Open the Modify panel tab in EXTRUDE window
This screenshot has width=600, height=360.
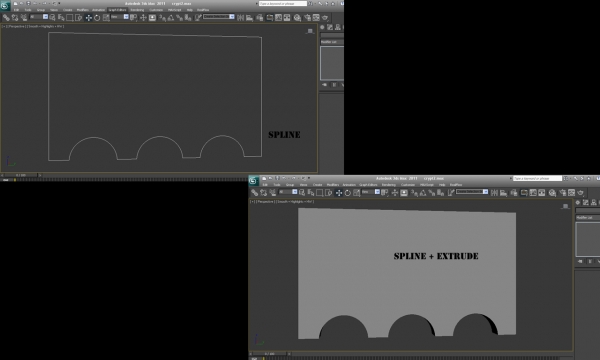coord(585,202)
